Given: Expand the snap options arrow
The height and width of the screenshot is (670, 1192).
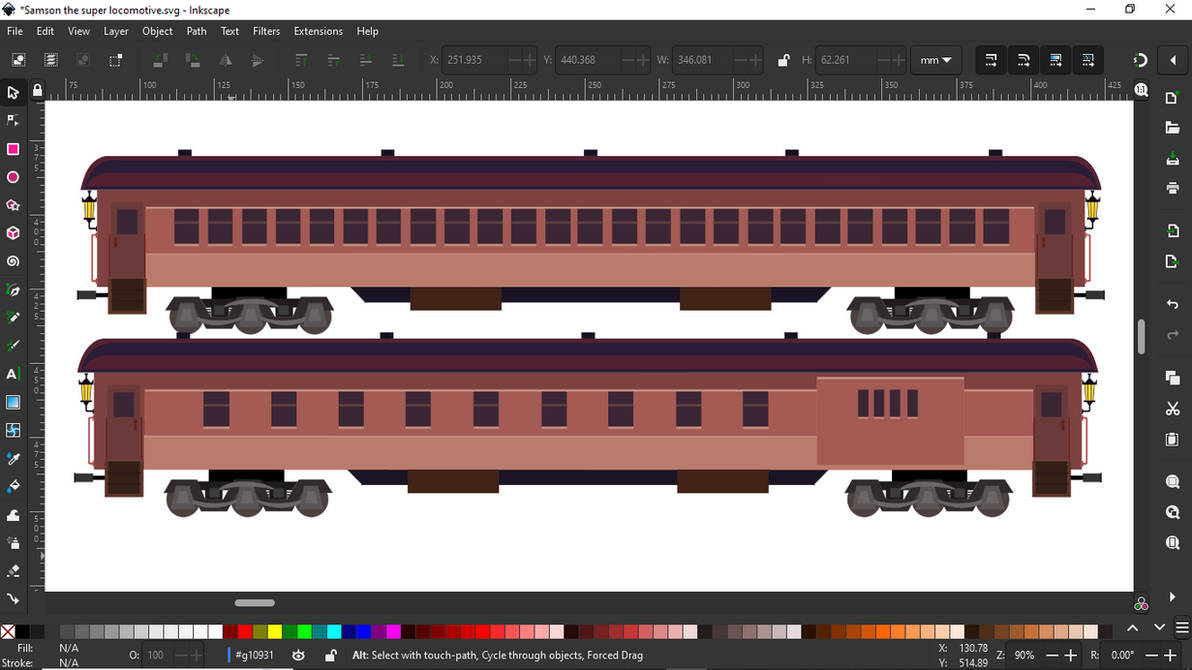Looking at the screenshot, I should click(1173, 60).
